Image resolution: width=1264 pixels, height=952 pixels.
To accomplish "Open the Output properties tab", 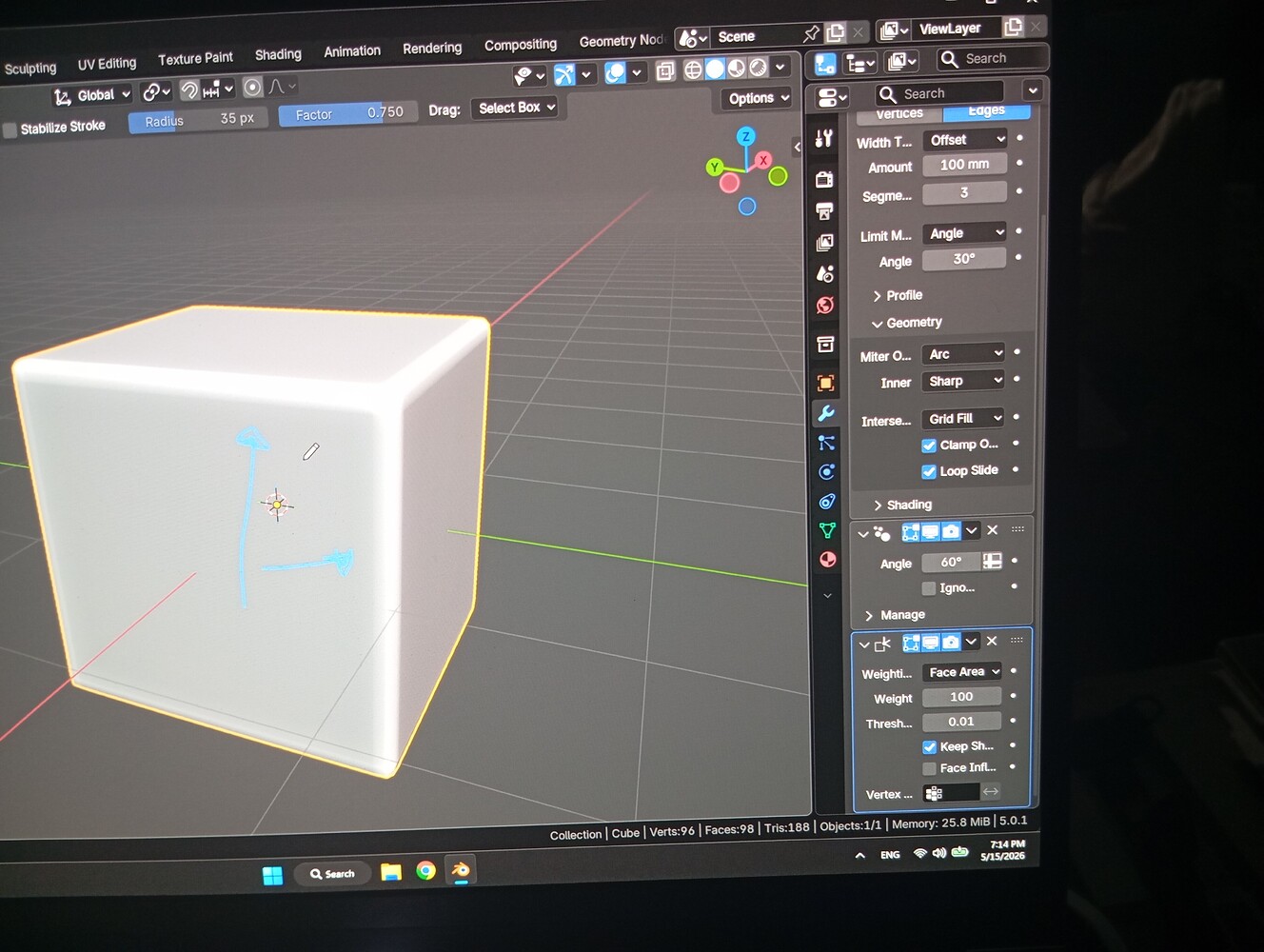I will click(x=824, y=210).
